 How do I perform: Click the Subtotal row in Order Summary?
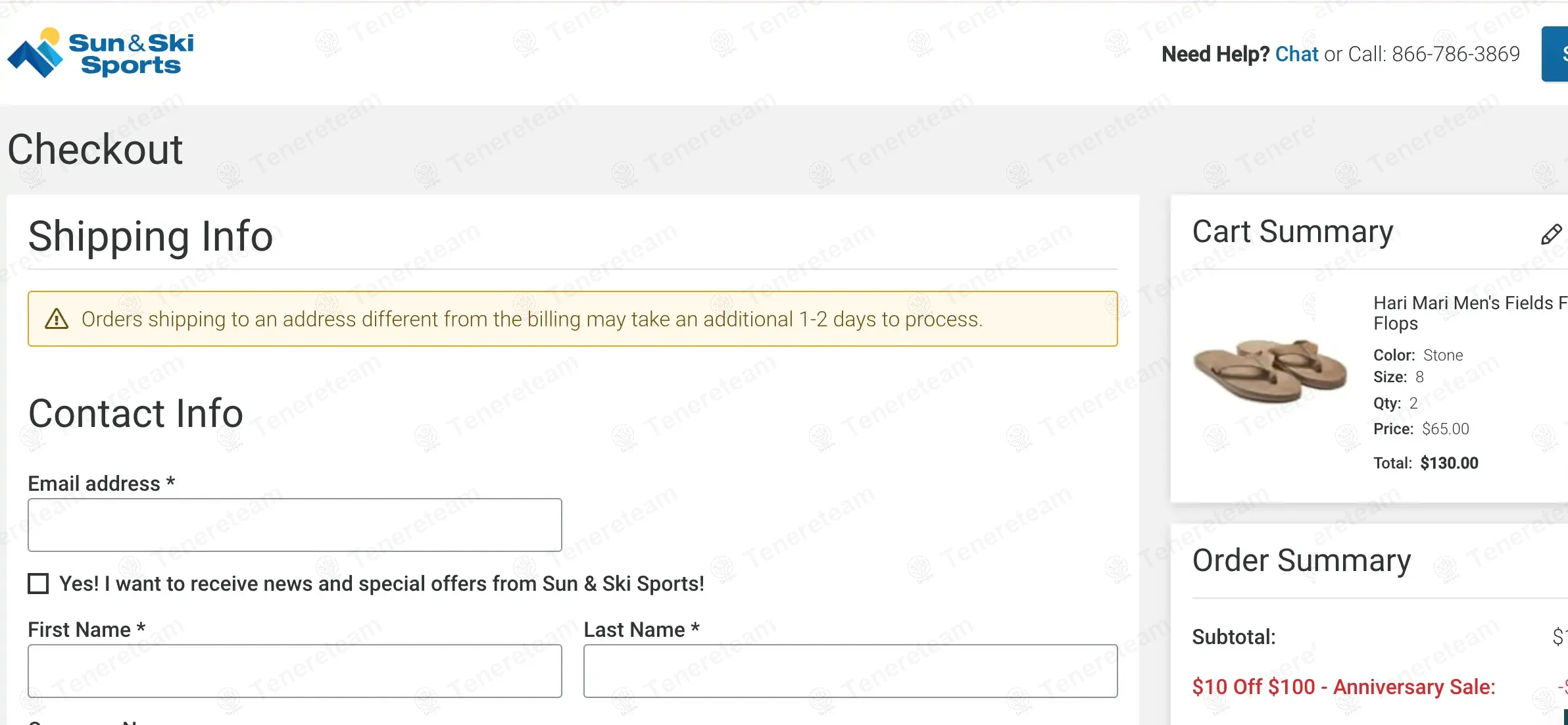[1234, 637]
